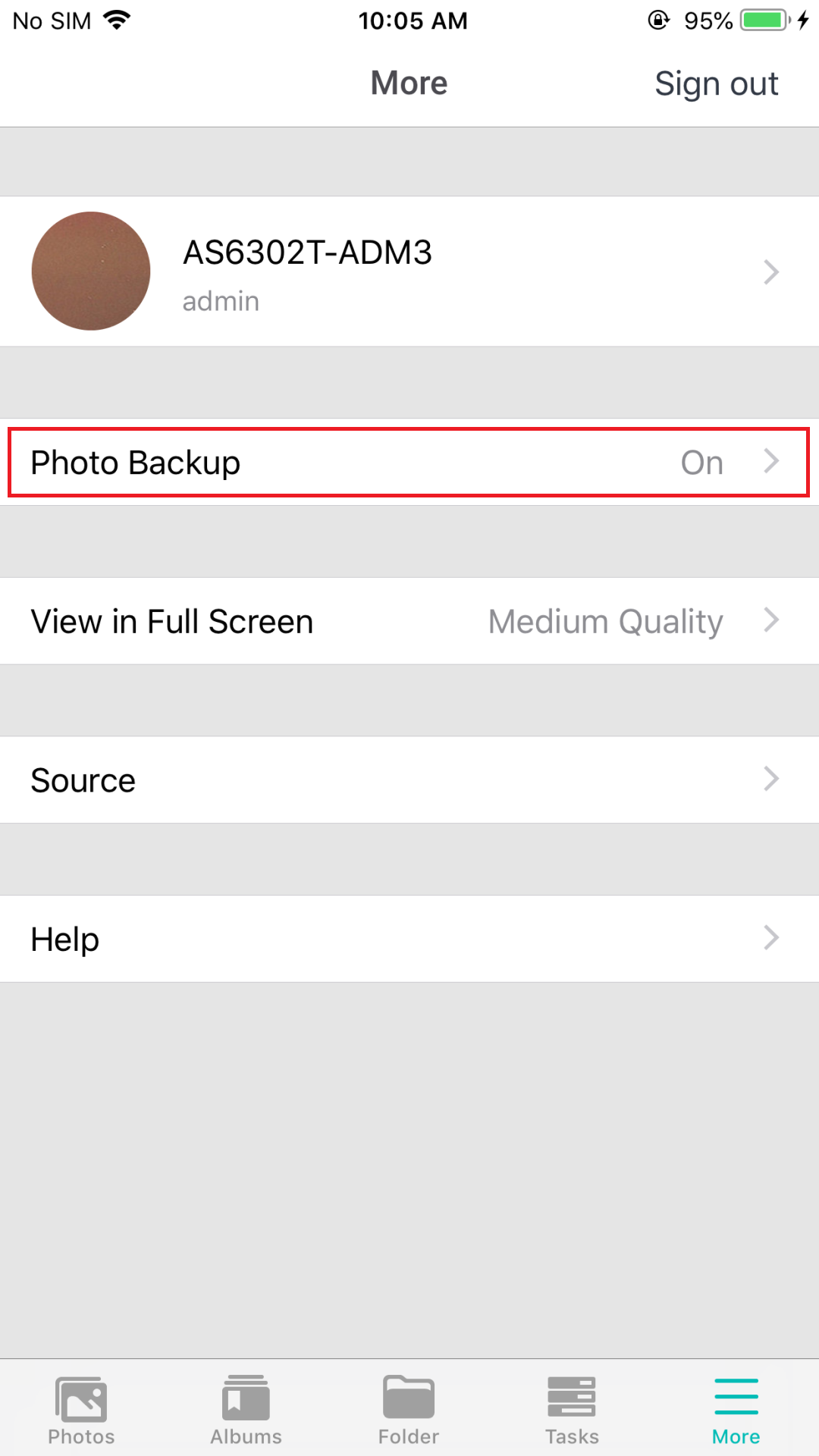Open Photo Backup On setting
The height and width of the screenshot is (1456, 819).
tap(409, 463)
